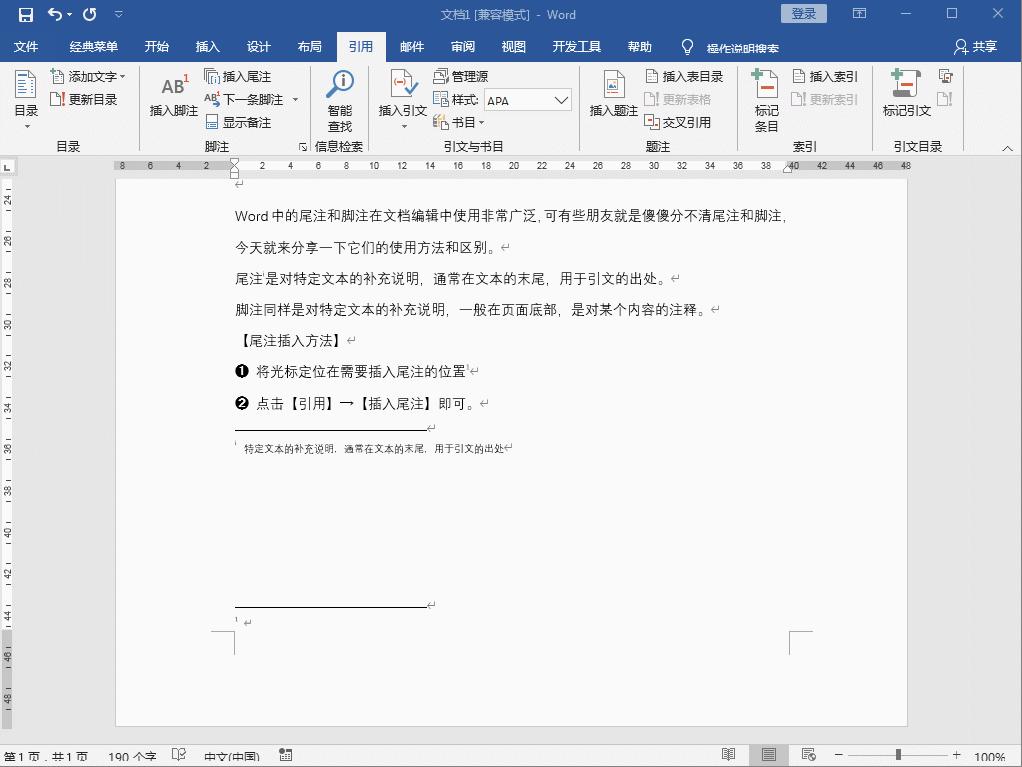Image resolution: width=1022 pixels, height=767 pixels.
Task: Collapse the ribbon with the chevron
Action: click(x=1008, y=149)
